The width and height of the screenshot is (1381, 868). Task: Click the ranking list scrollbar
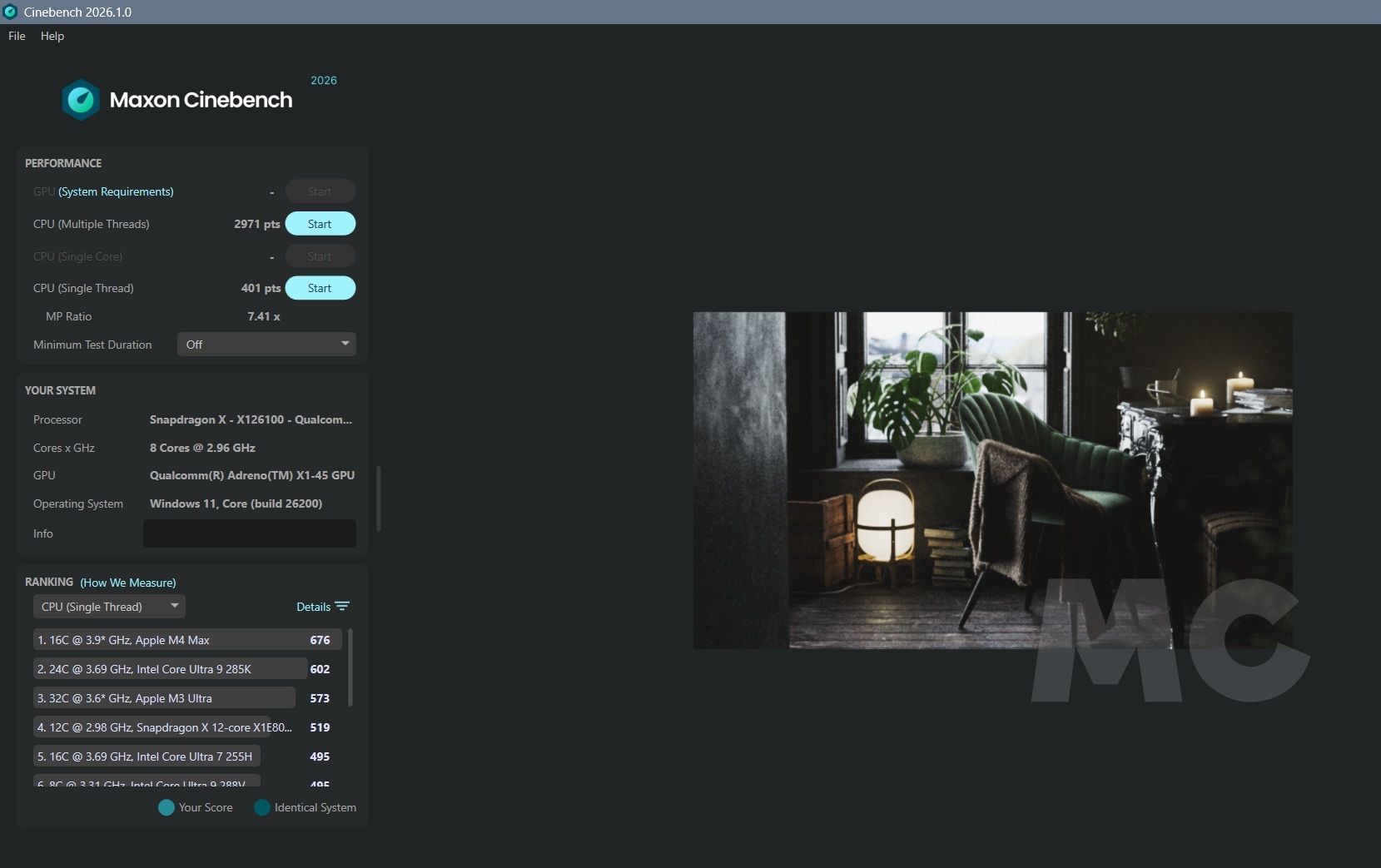click(350, 667)
